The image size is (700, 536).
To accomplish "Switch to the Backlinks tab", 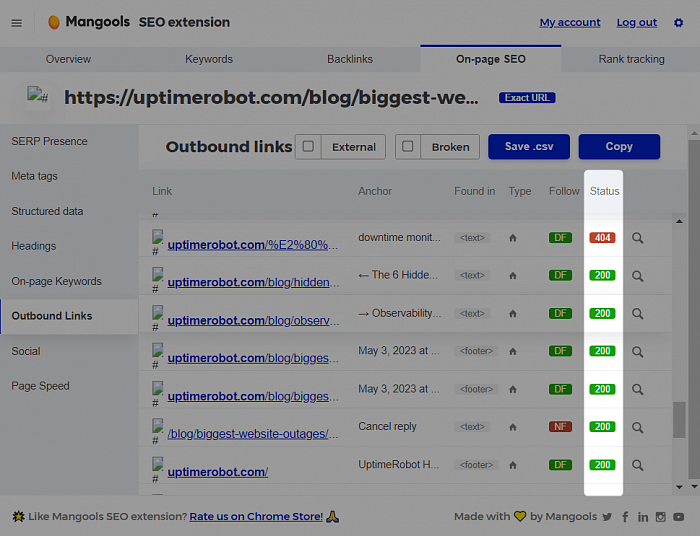I will coord(349,59).
